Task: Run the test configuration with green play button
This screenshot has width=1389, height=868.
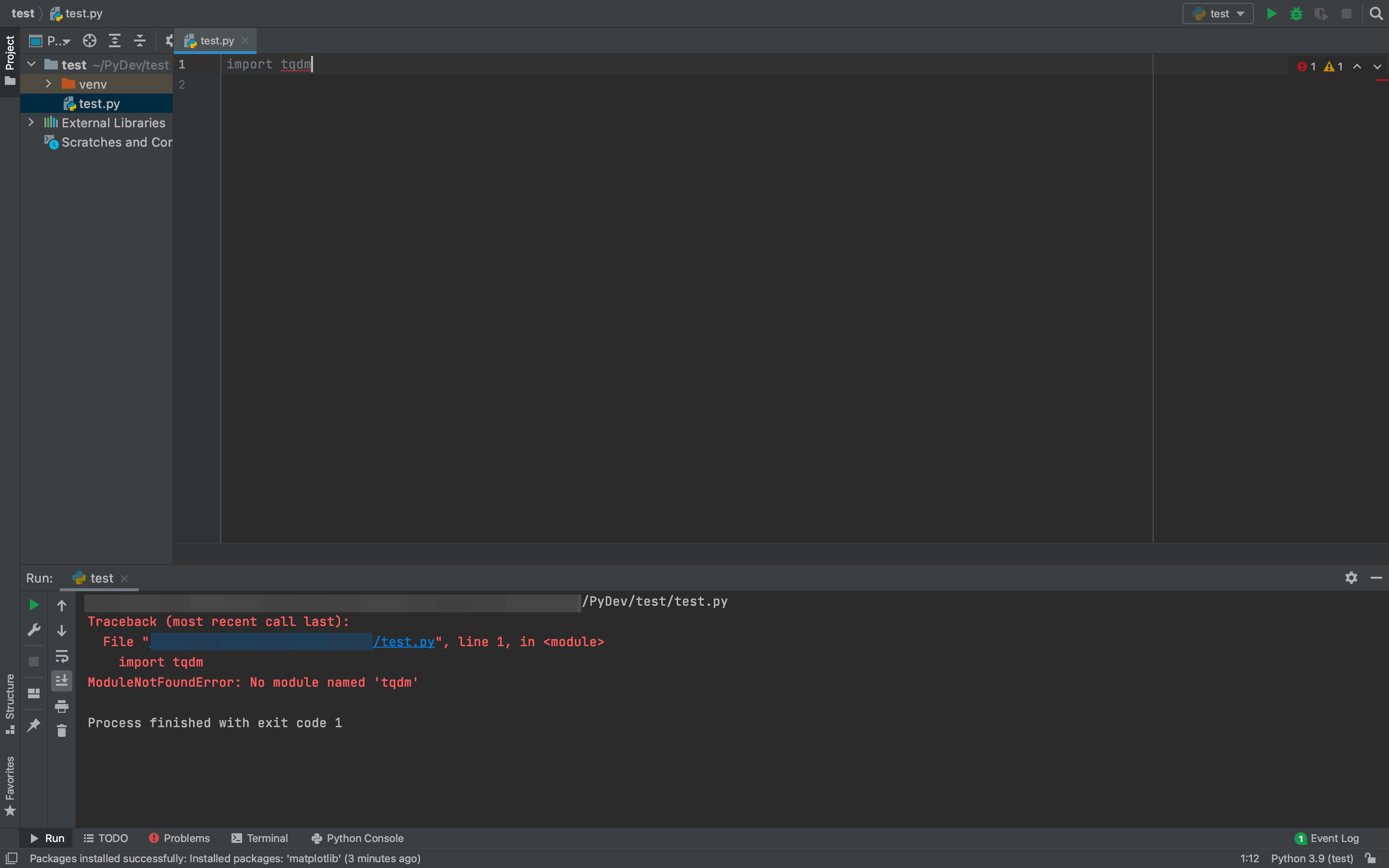Action: click(1271, 14)
